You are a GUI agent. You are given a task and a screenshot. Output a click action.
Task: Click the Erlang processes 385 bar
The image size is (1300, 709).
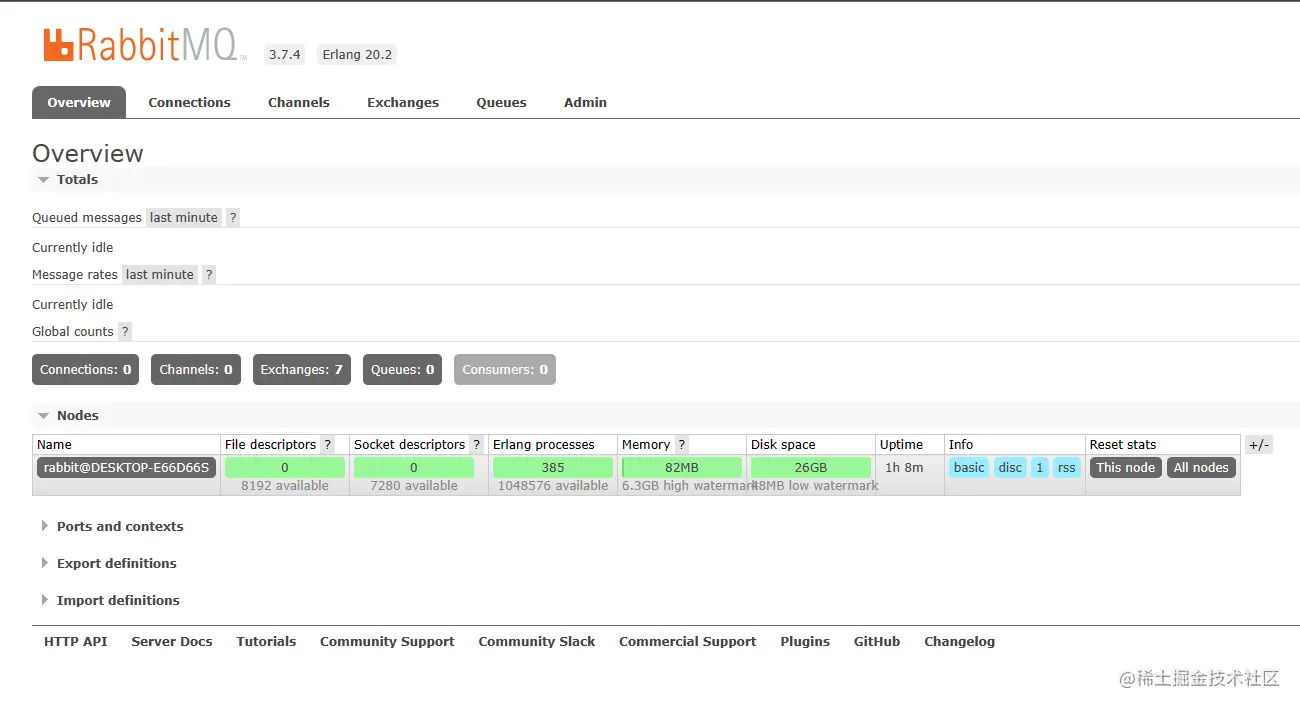pos(553,468)
